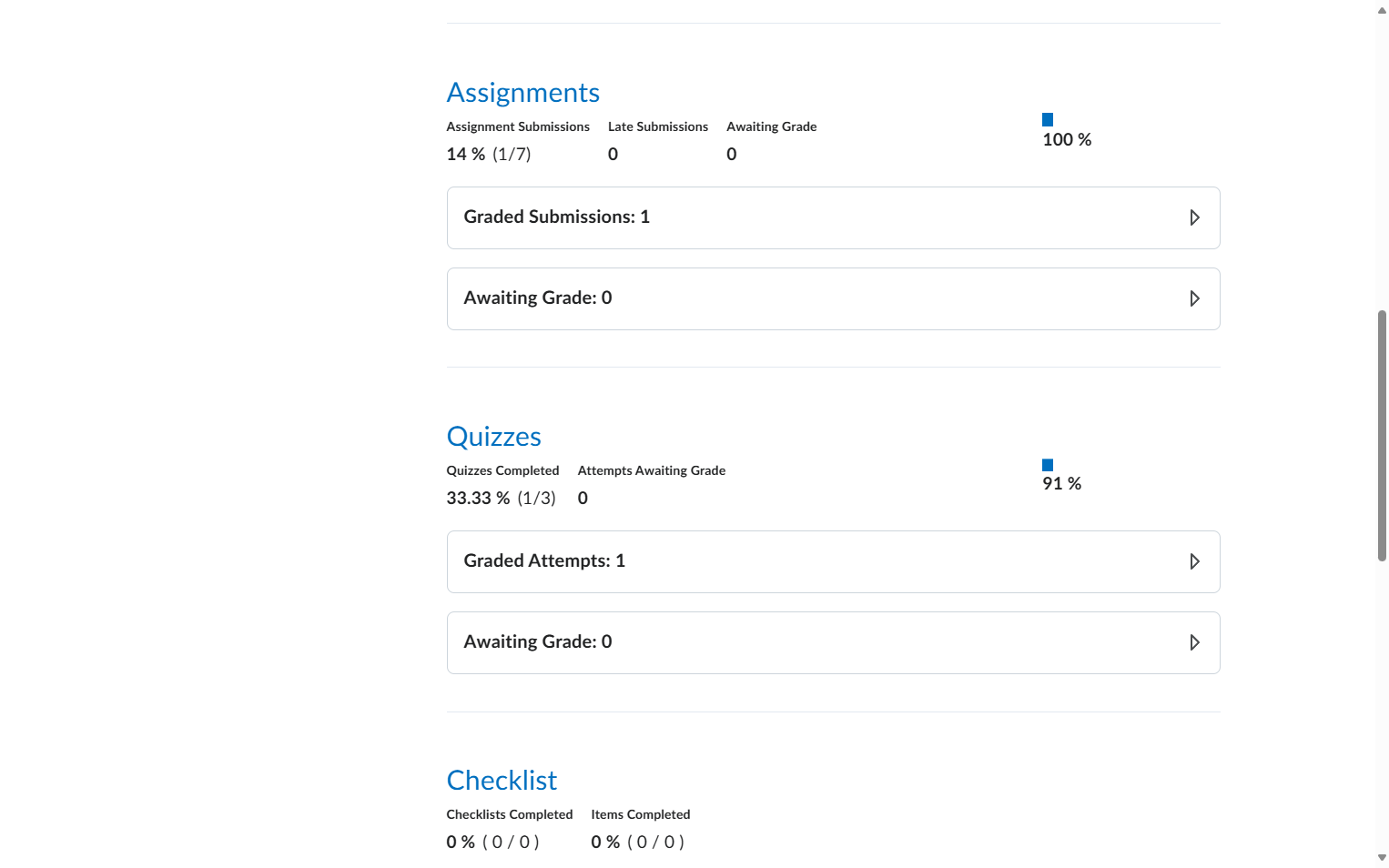Image resolution: width=1389 pixels, height=868 pixels.
Task: Open the Assignments section link
Action: [522, 93]
